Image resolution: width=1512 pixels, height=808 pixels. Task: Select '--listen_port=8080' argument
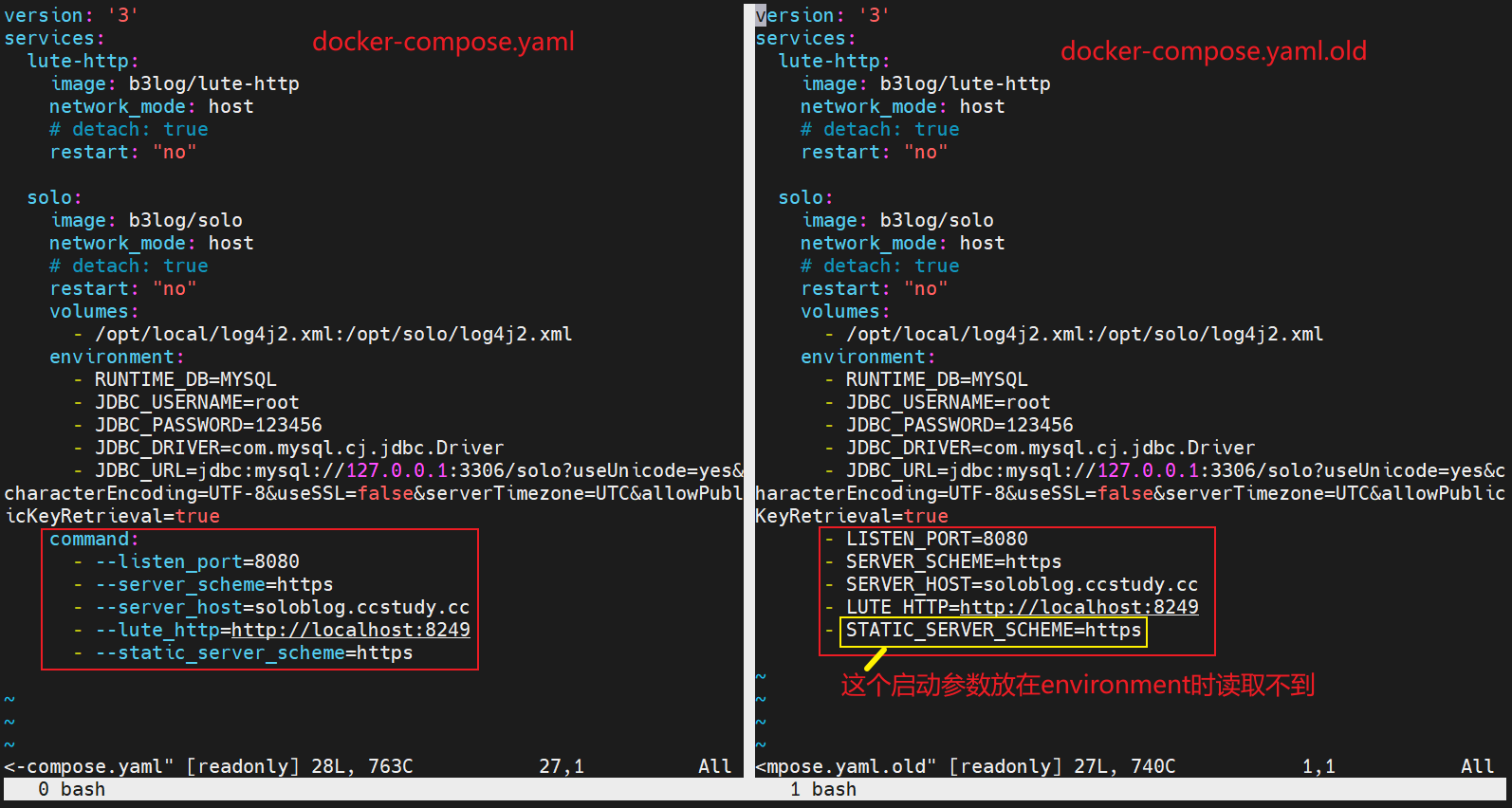coord(197,561)
